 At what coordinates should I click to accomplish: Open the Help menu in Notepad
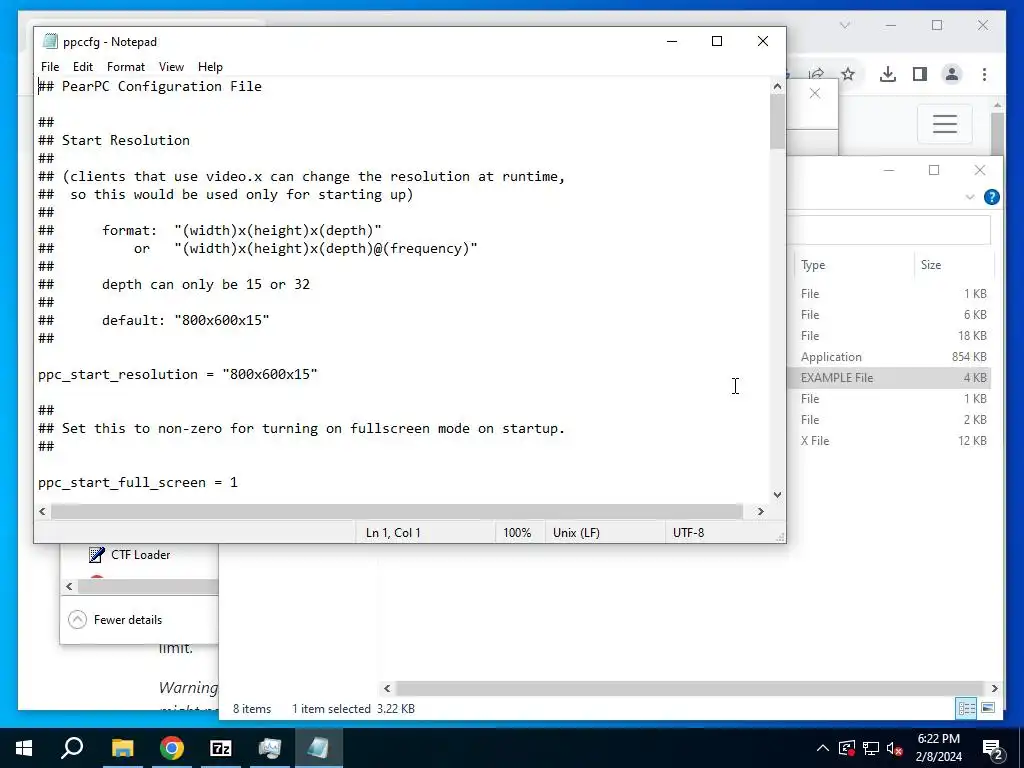point(210,67)
